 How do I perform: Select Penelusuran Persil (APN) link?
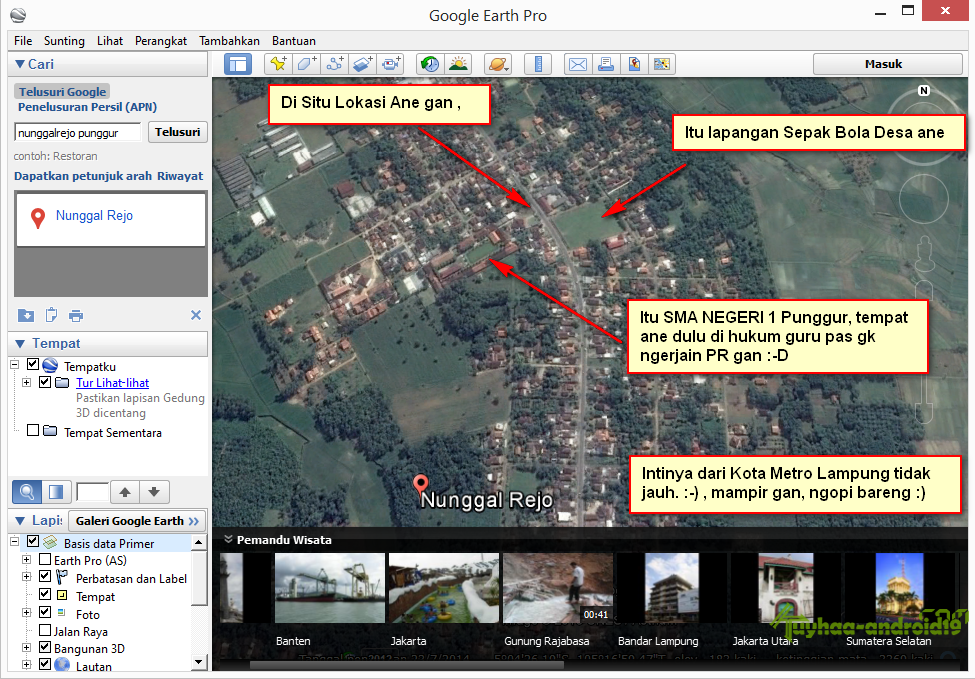[87, 107]
